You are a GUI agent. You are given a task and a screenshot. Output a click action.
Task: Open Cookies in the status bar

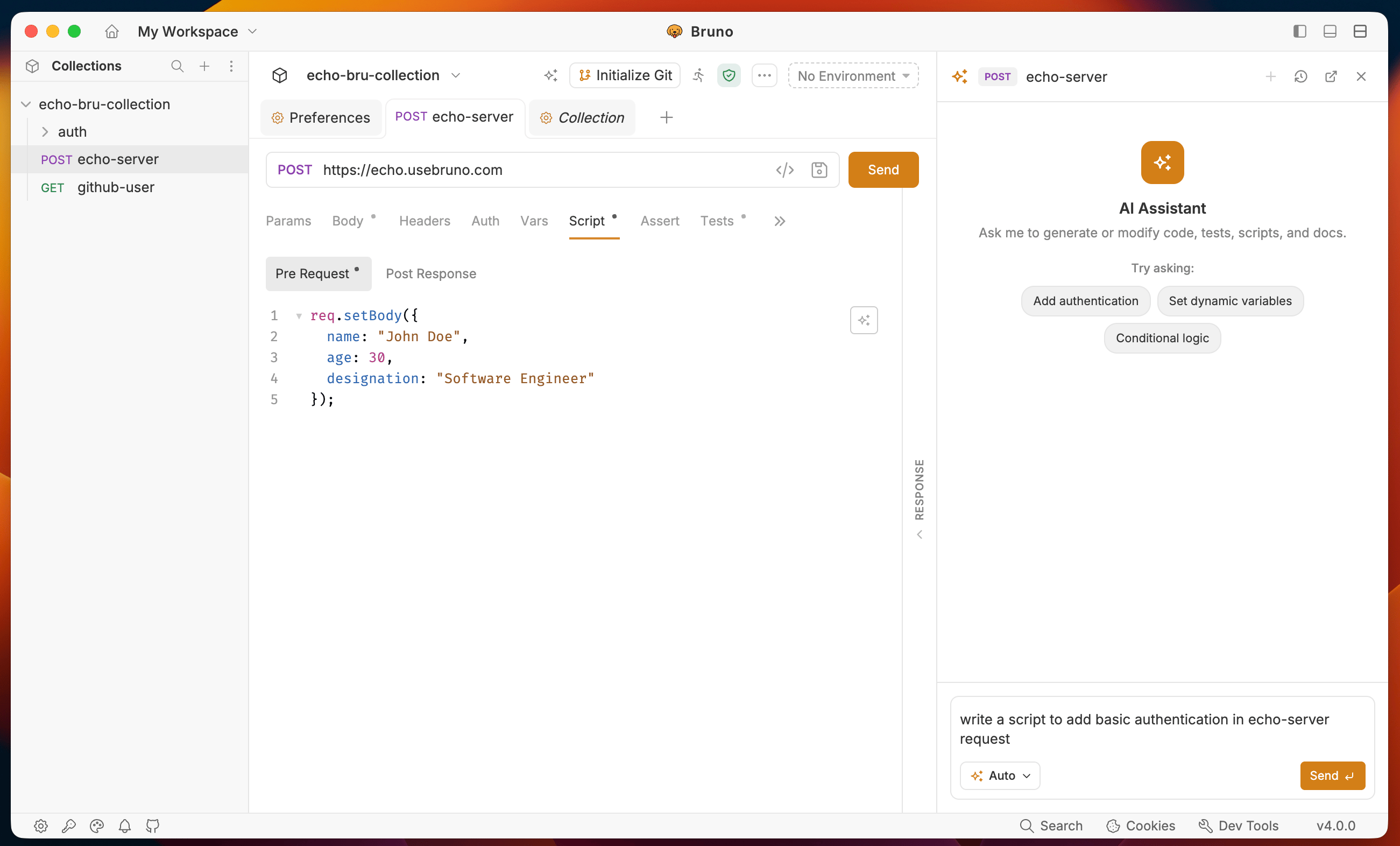pos(1140,826)
